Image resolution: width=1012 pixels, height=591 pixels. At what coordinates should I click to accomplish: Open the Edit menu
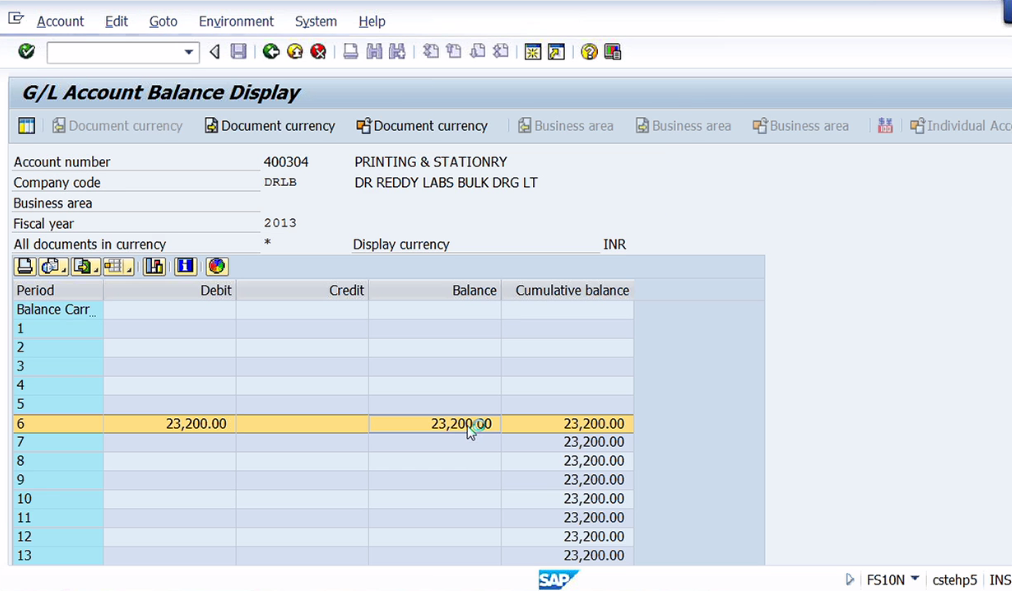tap(116, 21)
